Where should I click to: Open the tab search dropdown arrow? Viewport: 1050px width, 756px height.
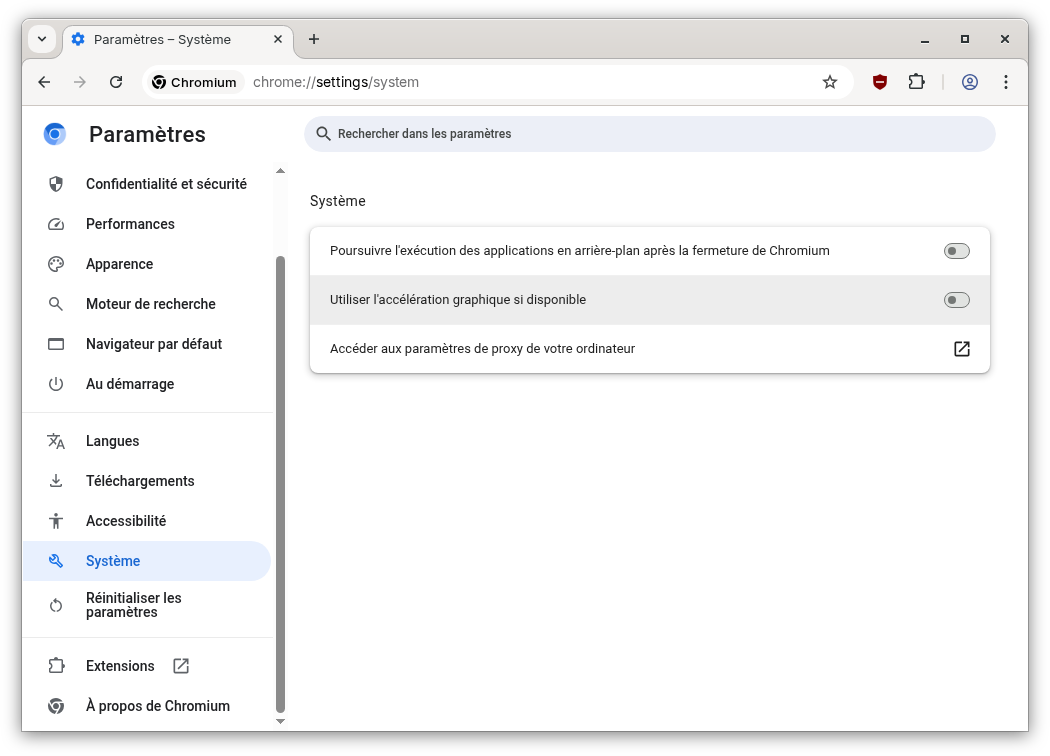click(x=42, y=39)
